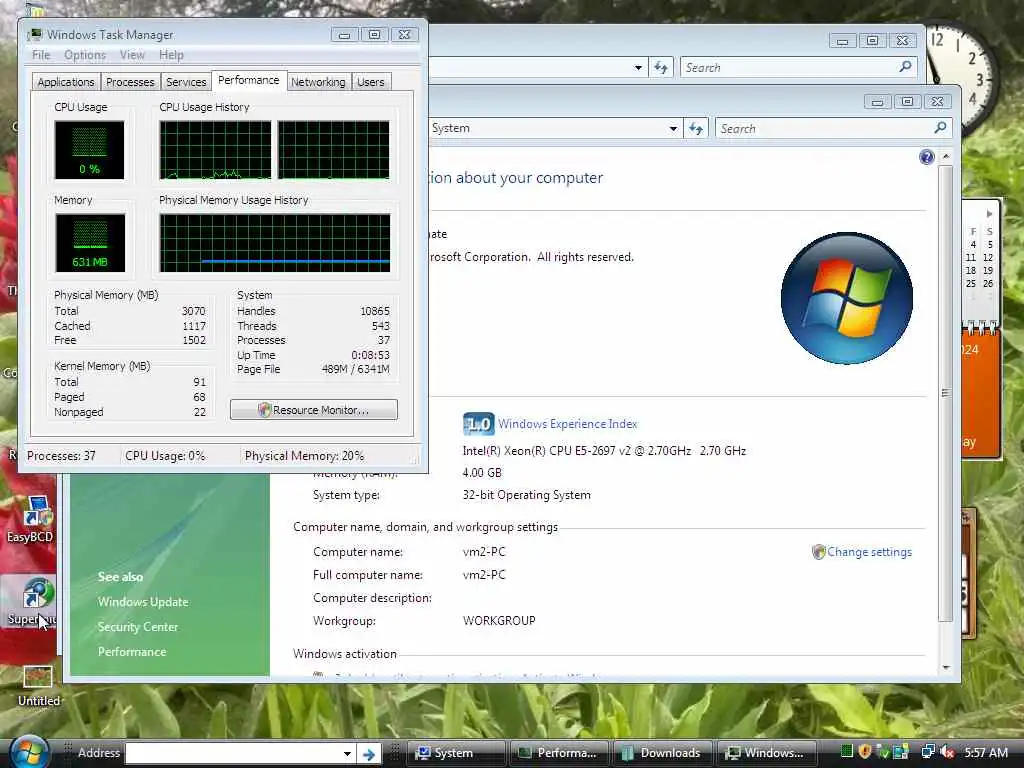
Task: Click the muted volume tray icon
Action: point(948,752)
